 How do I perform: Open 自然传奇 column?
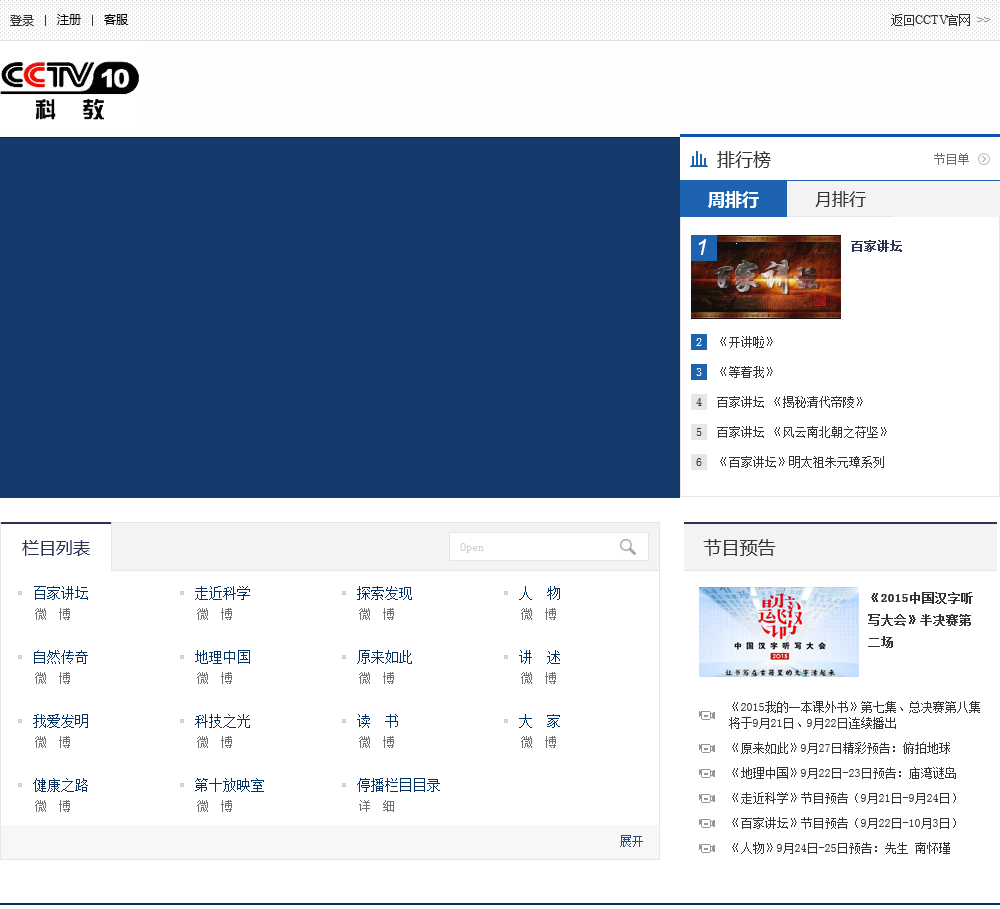pos(61,657)
